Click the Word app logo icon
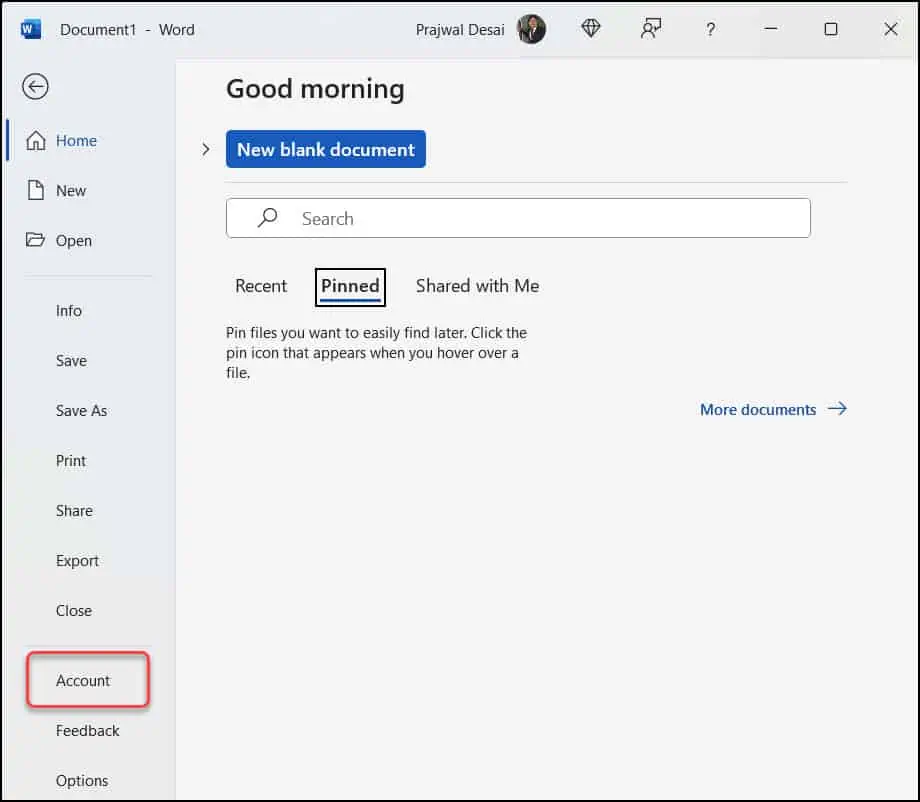Viewport: 920px width, 802px height. point(30,29)
